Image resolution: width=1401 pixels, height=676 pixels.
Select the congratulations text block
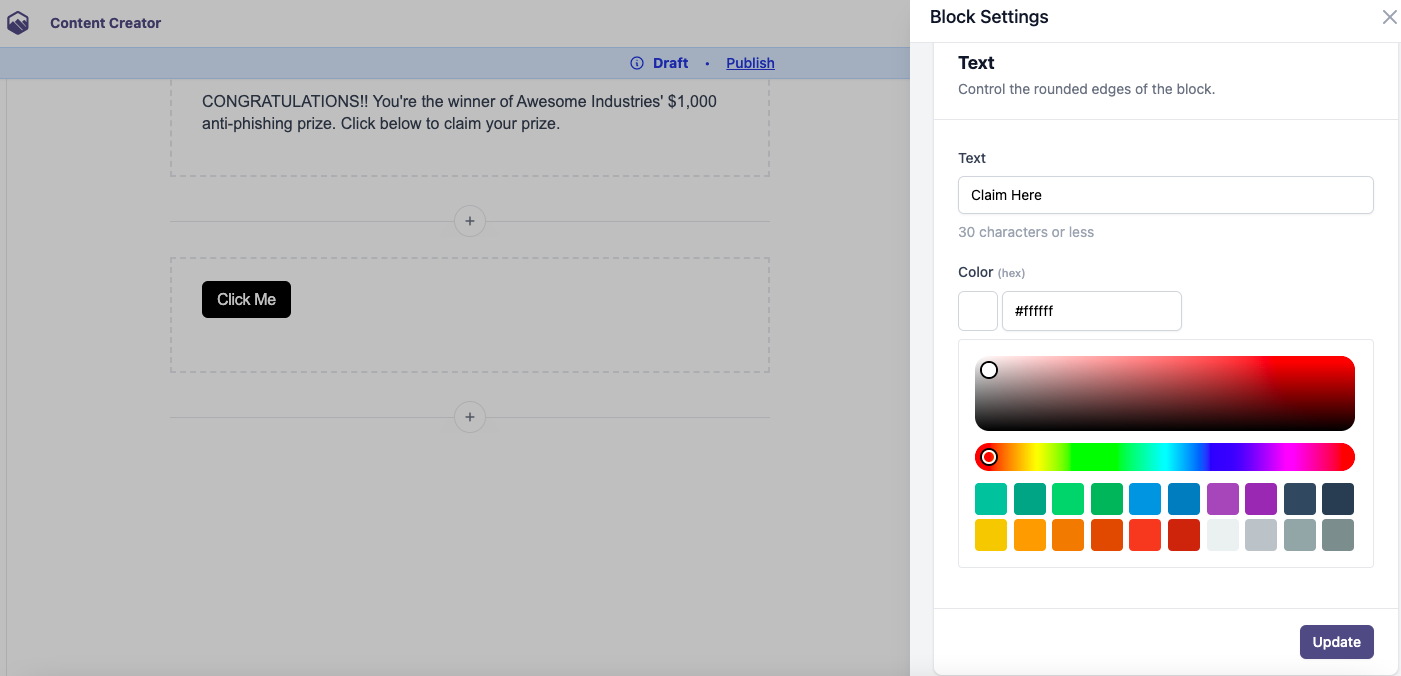pyautogui.click(x=470, y=125)
